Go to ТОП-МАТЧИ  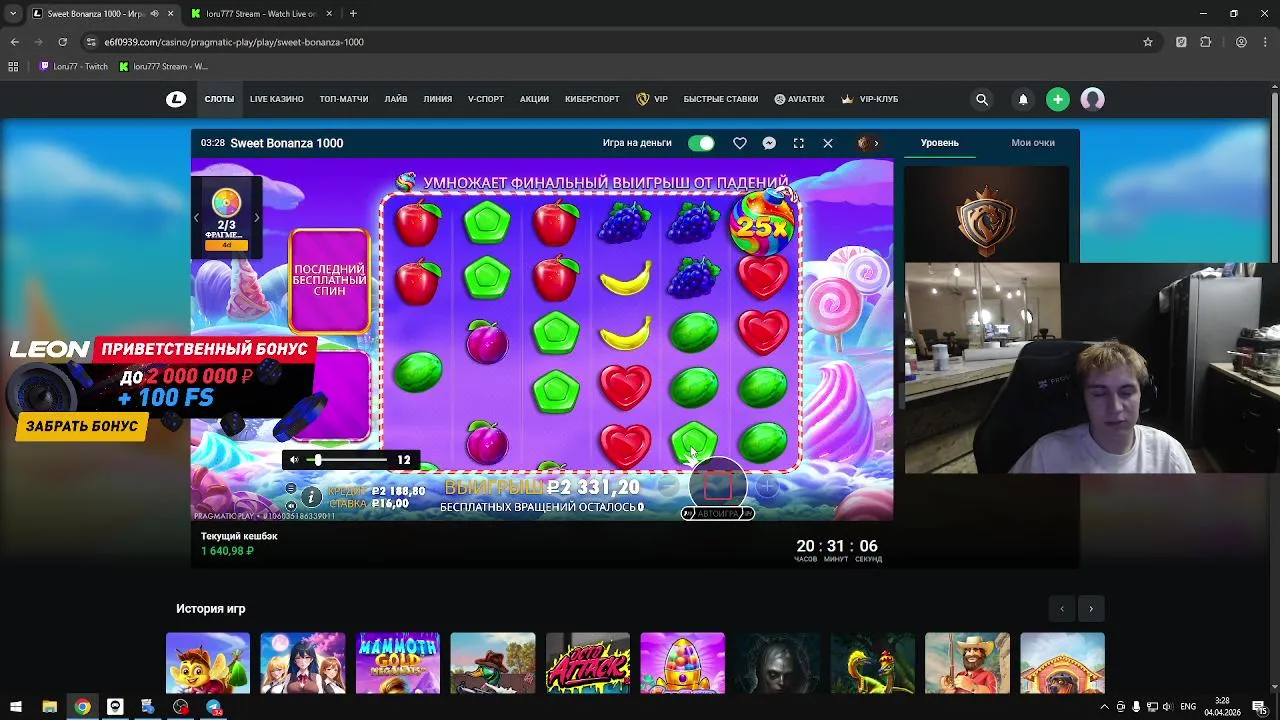pos(344,99)
